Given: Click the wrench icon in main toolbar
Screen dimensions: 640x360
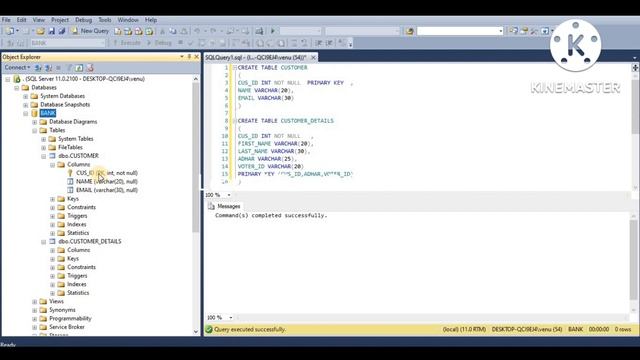Looking at the screenshot, I should click(x=534, y=31).
